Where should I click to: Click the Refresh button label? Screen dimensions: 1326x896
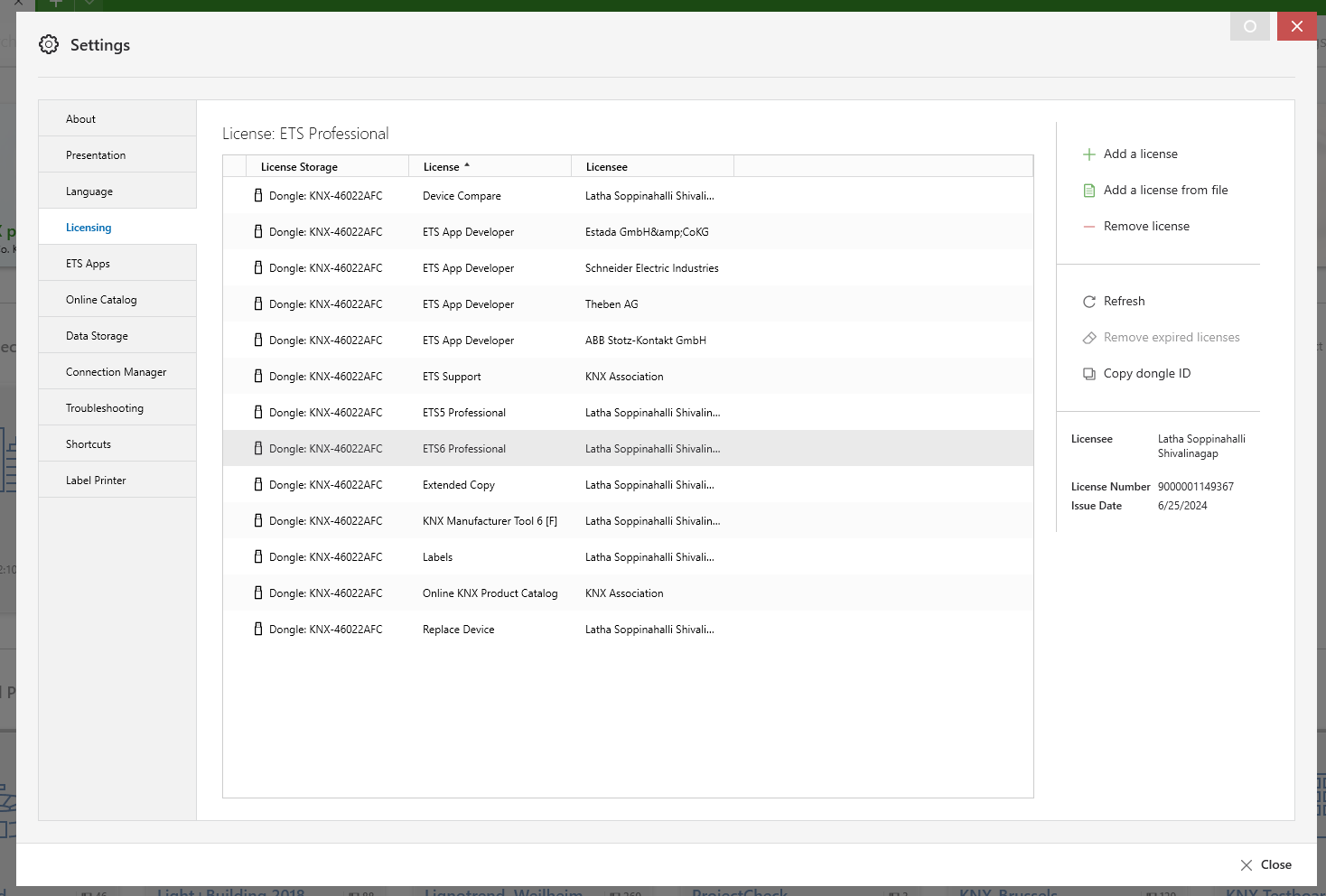click(1124, 302)
